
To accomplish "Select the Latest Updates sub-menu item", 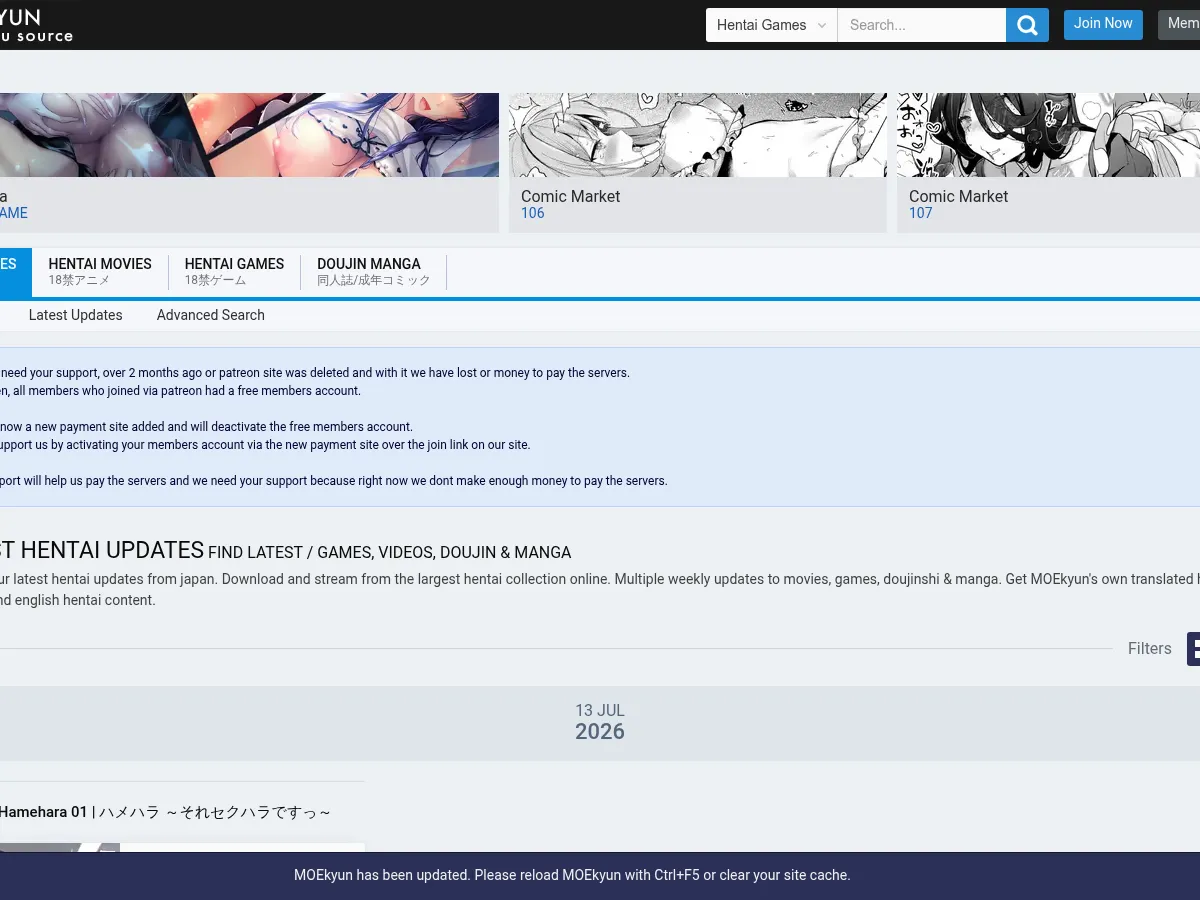I will click(76, 315).
